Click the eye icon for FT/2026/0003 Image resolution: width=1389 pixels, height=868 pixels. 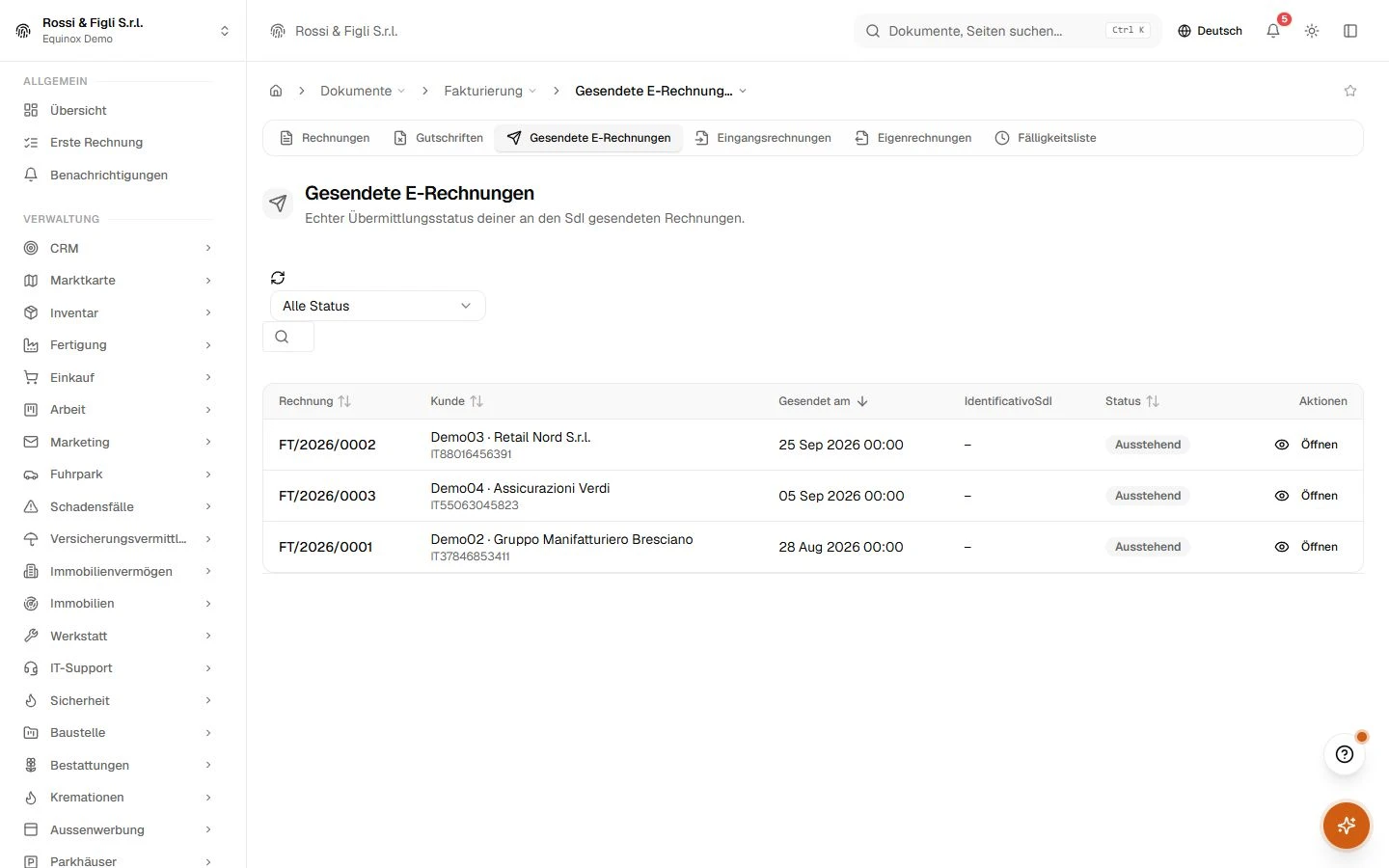1282,496
